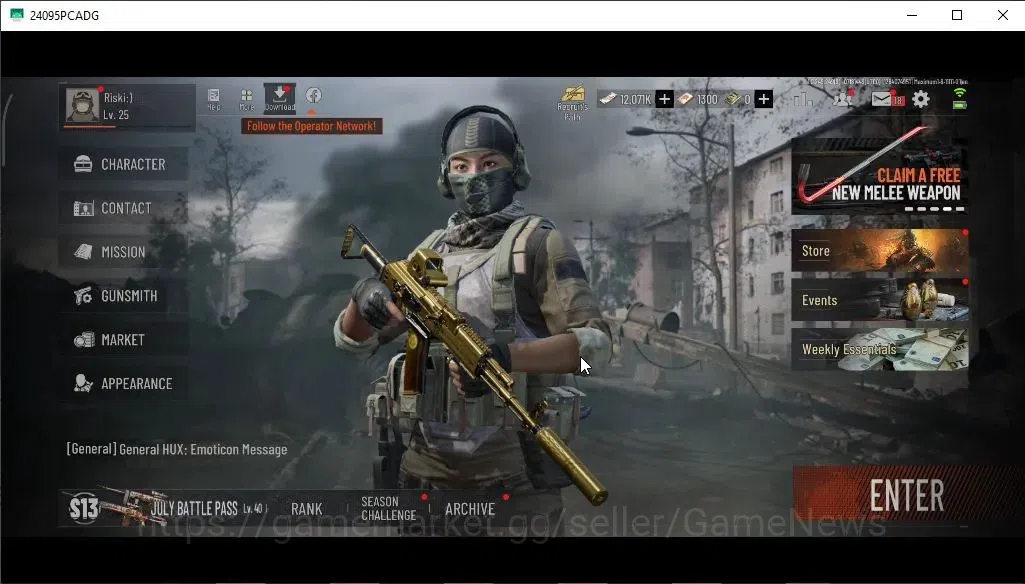This screenshot has width=1025, height=584.
Task: Open Weekly Essentials banner
Action: (x=880, y=349)
